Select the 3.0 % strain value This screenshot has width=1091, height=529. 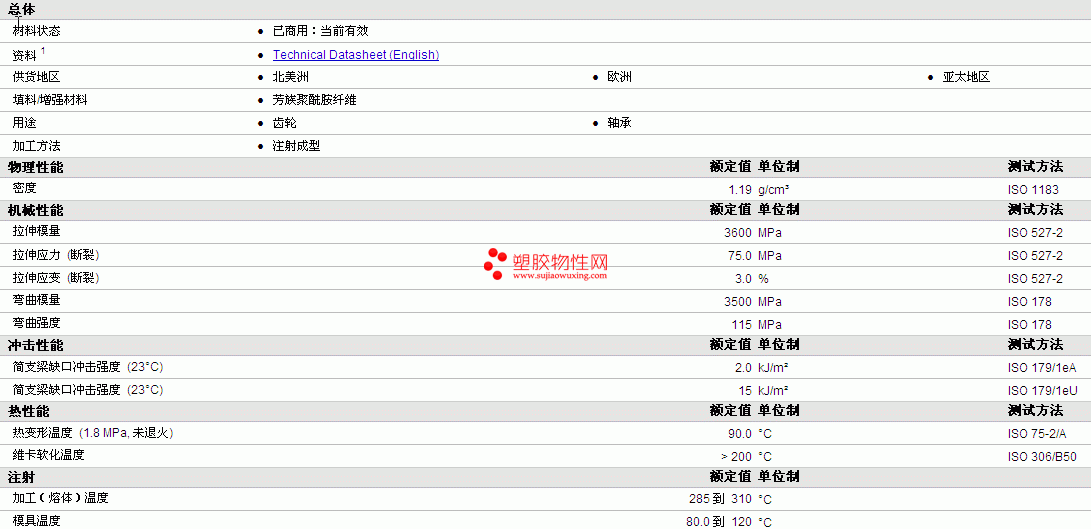pyautogui.click(x=751, y=278)
